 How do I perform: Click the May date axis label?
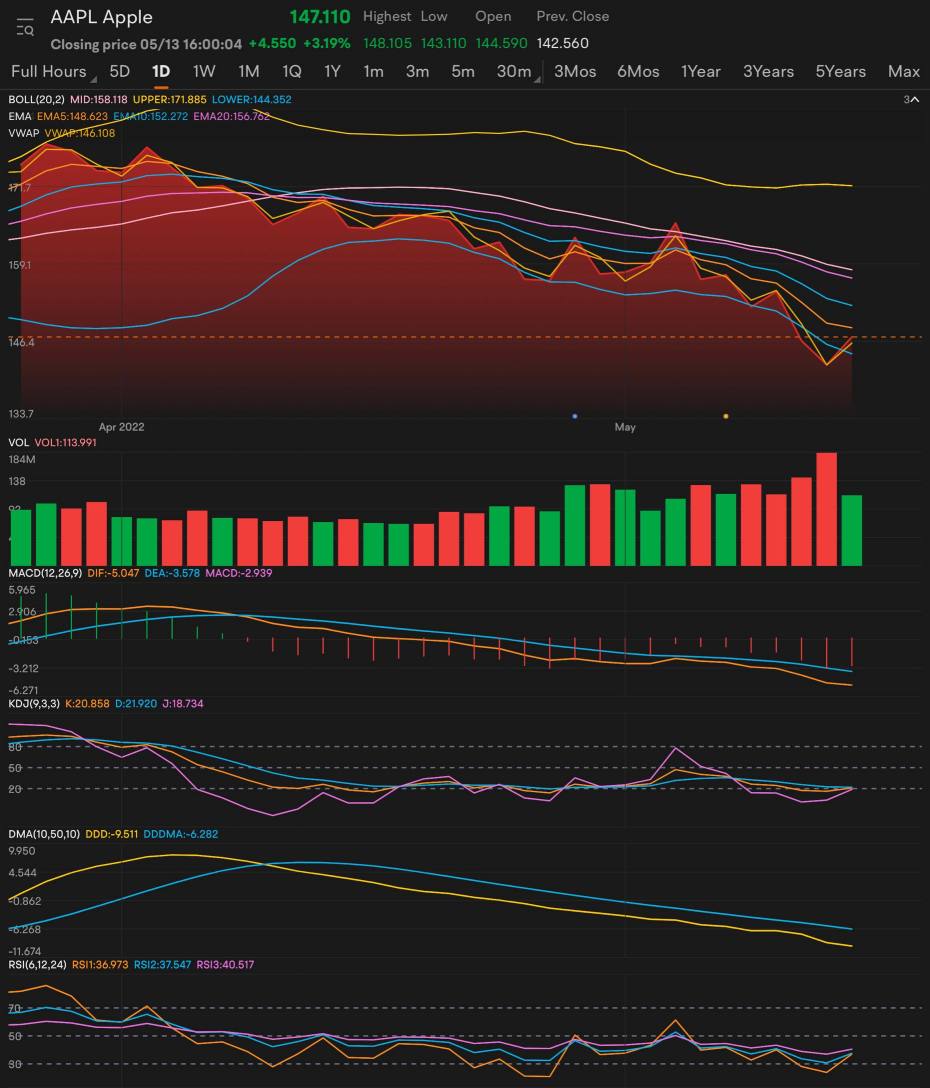pyautogui.click(x=625, y=427)
